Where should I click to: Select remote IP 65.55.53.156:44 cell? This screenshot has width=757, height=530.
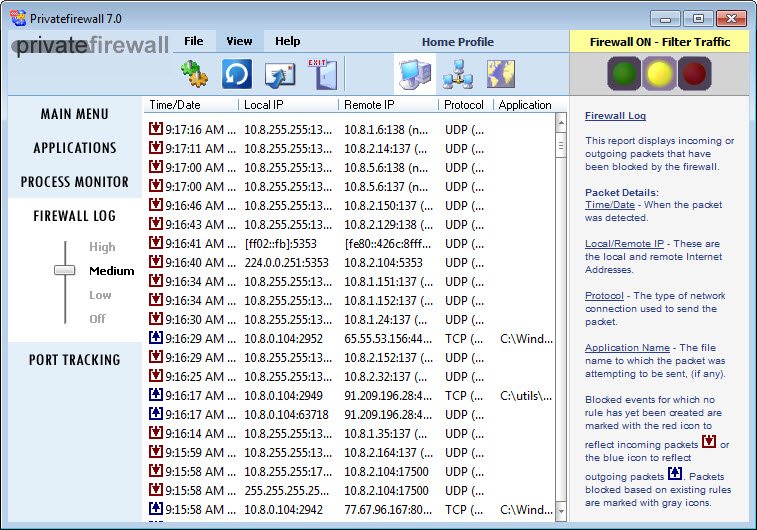point(388,339)
